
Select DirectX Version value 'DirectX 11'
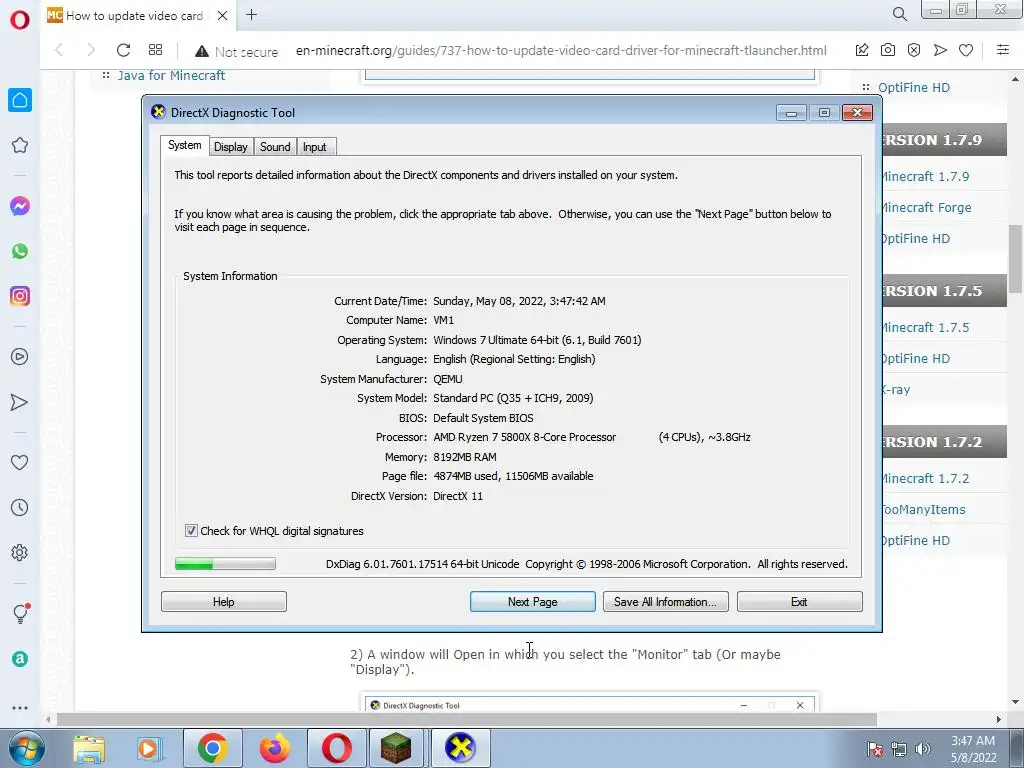coord(458,496)
